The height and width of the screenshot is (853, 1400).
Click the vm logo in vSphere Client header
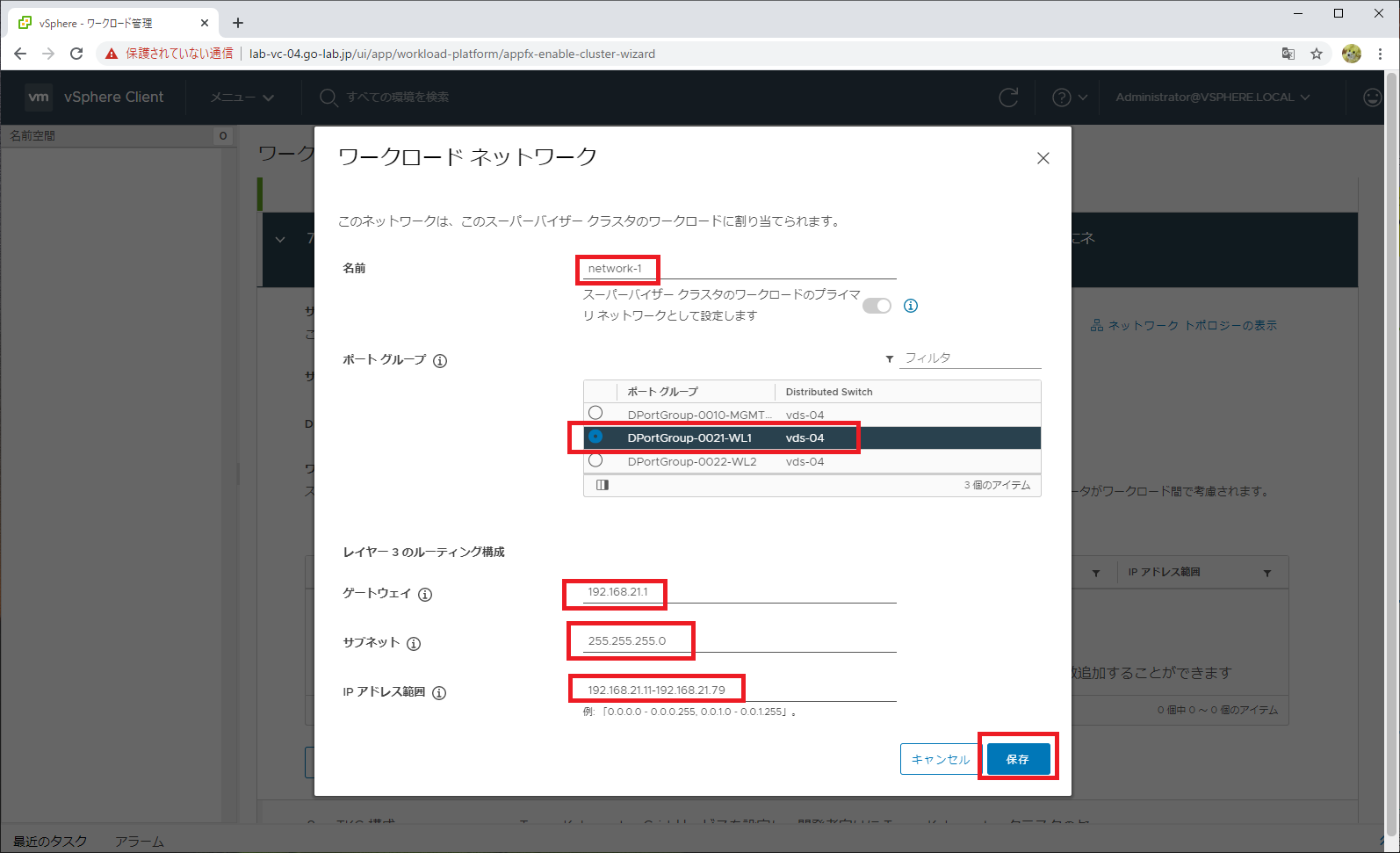click(x=39, y=97)
